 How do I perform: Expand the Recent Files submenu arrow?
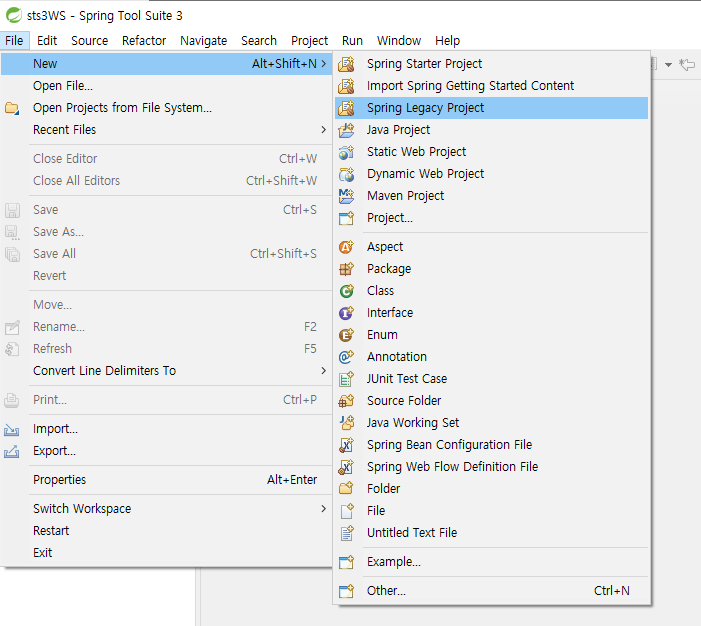click(324, 130)
